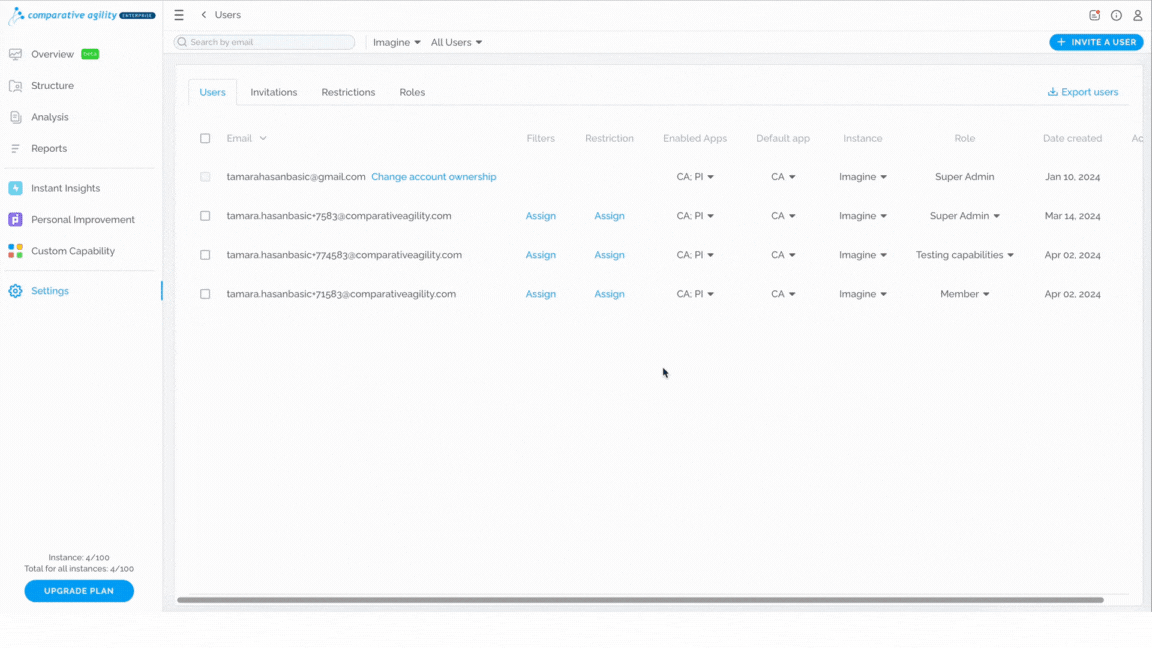Expand the Testing capabilities role dropdown
Image resolution: width=1152 pixels, height=648 pixels.
point(965,255)
